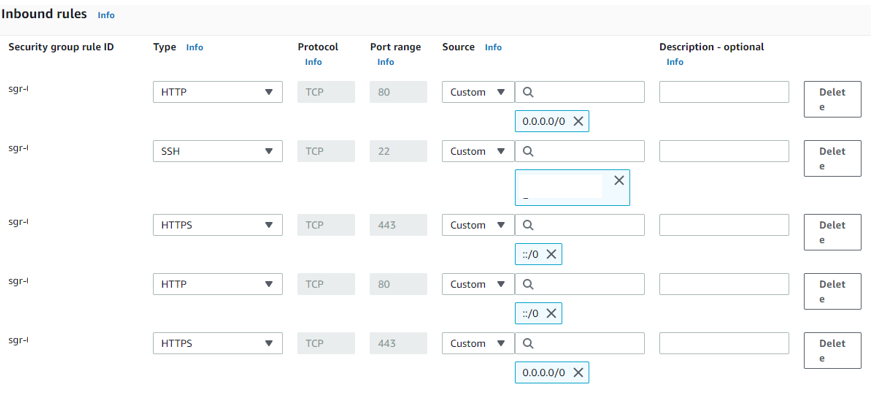Open Info link beside Inbound rules heading
Viewport: 880px width, 404px height.
[106, 16]
